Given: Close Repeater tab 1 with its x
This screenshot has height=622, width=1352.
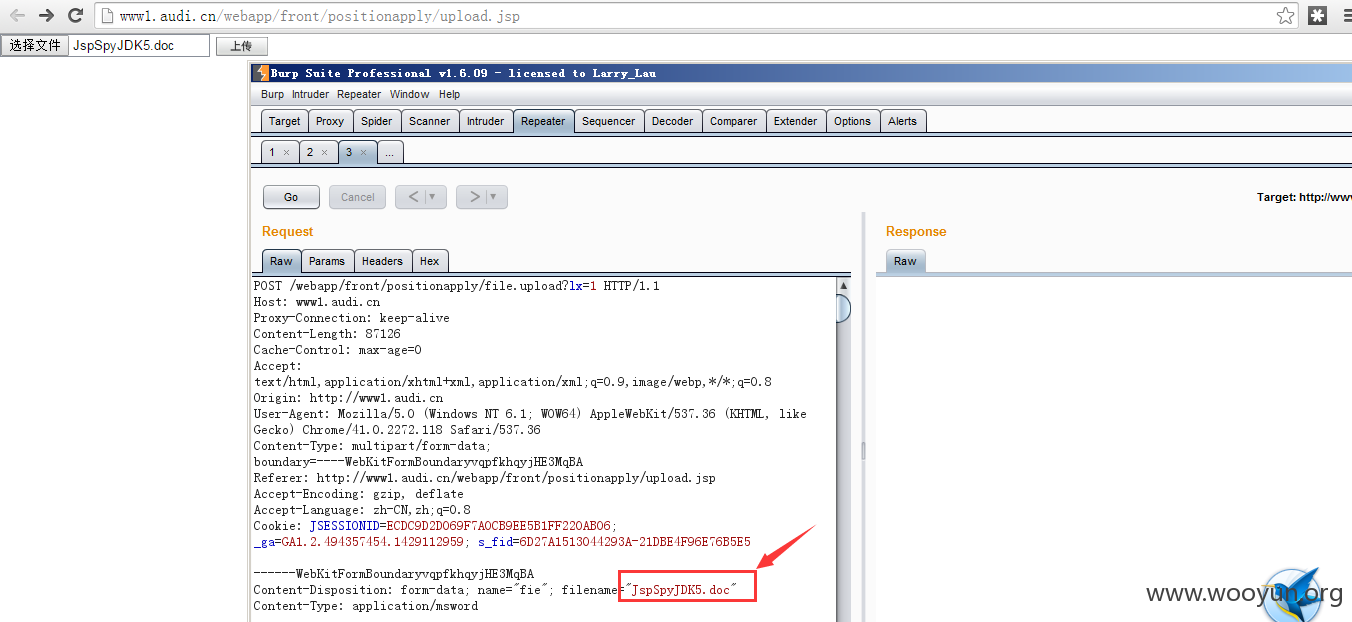Looking at the screenshot, I should pyautogui.click(x=286, y=153).
